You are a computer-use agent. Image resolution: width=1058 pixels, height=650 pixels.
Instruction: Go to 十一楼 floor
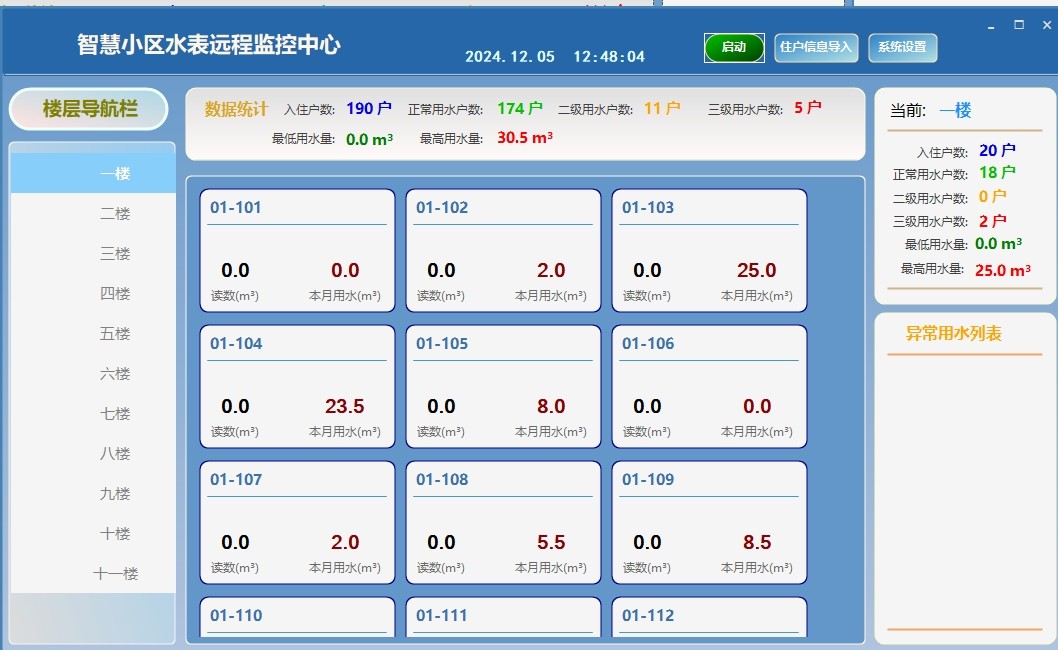tap(93, 574)
